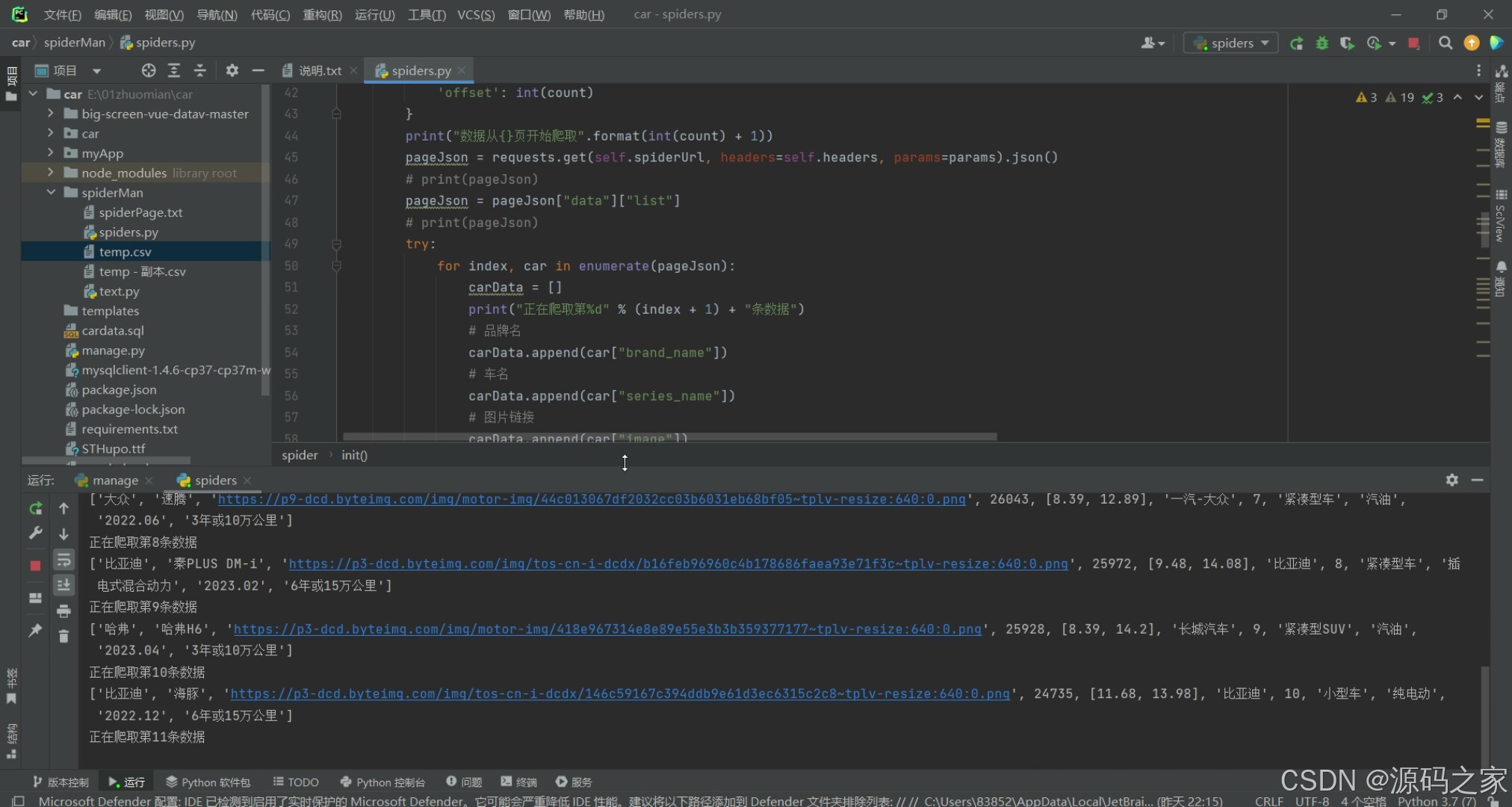Collapse the spiderMan folder

[x=50, y=192]
